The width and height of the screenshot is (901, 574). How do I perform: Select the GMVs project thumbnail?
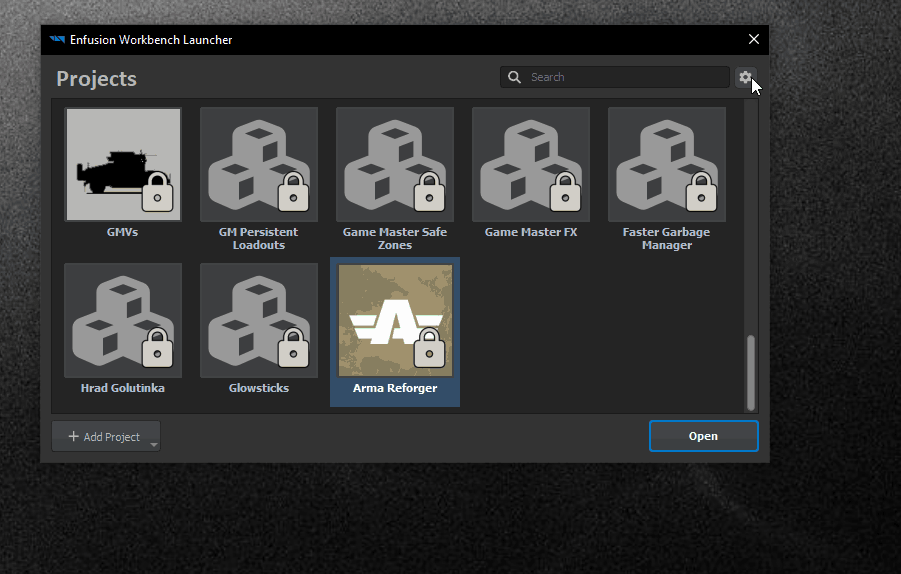(123, 164)
